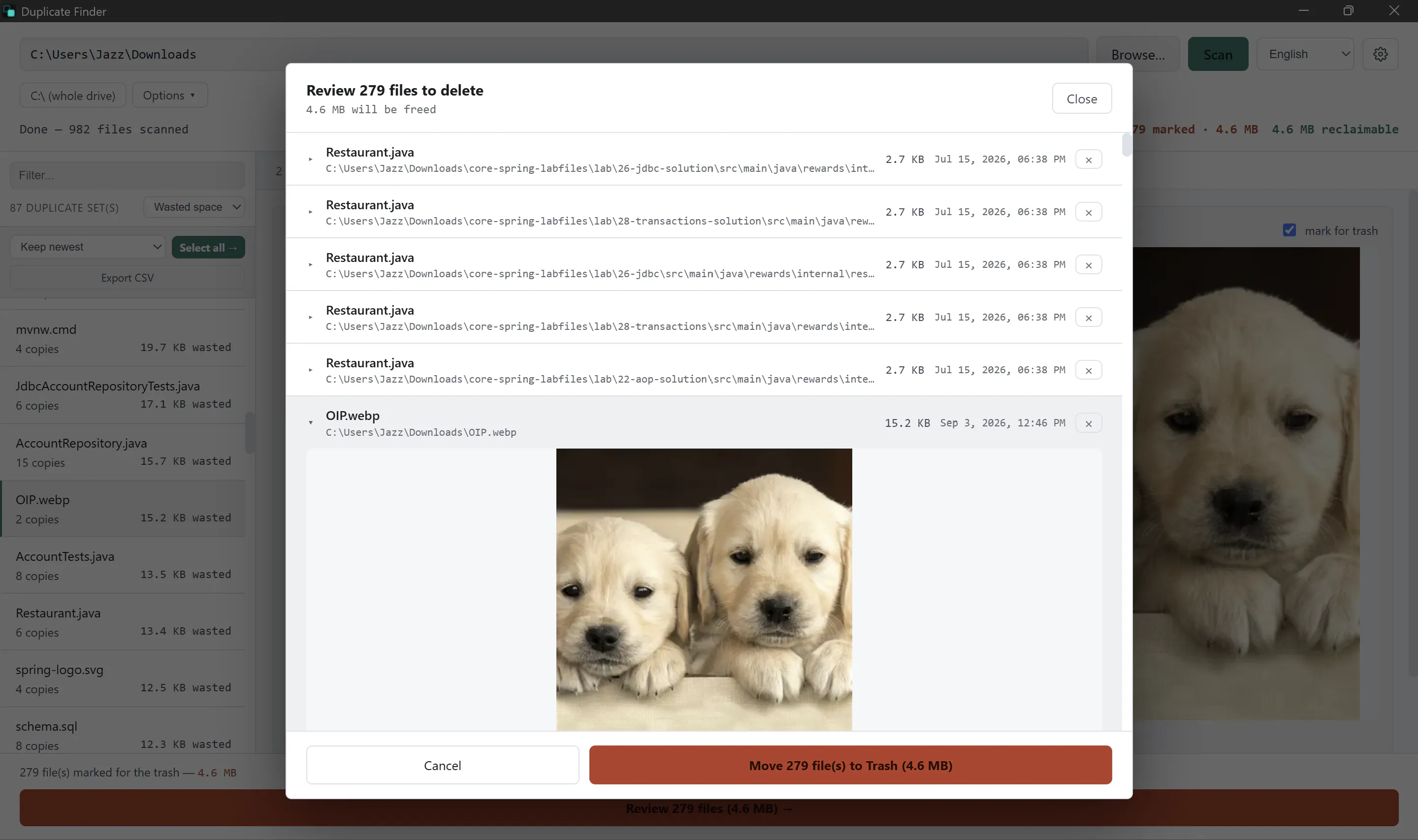Collapse the OIP.webp preview row
The height and width of the screenshot is (840, 1418).
310,423
